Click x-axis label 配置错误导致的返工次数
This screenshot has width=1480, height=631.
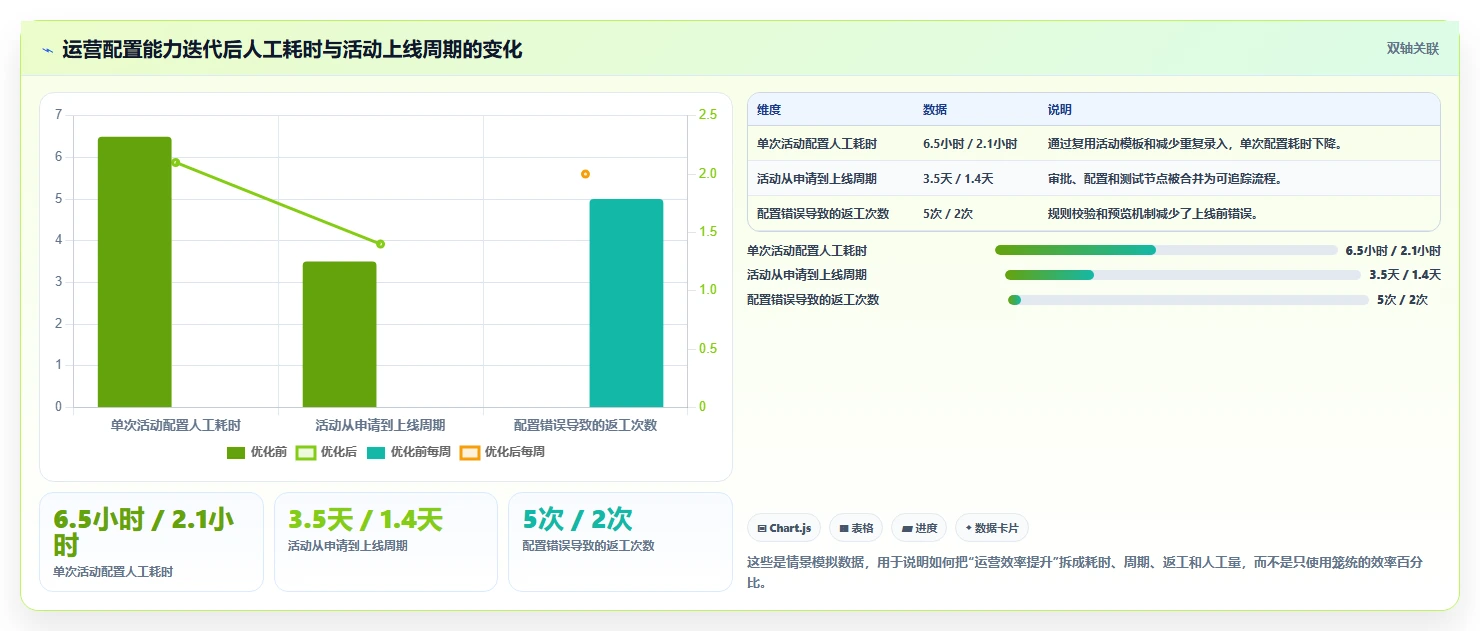click(585, 425)
